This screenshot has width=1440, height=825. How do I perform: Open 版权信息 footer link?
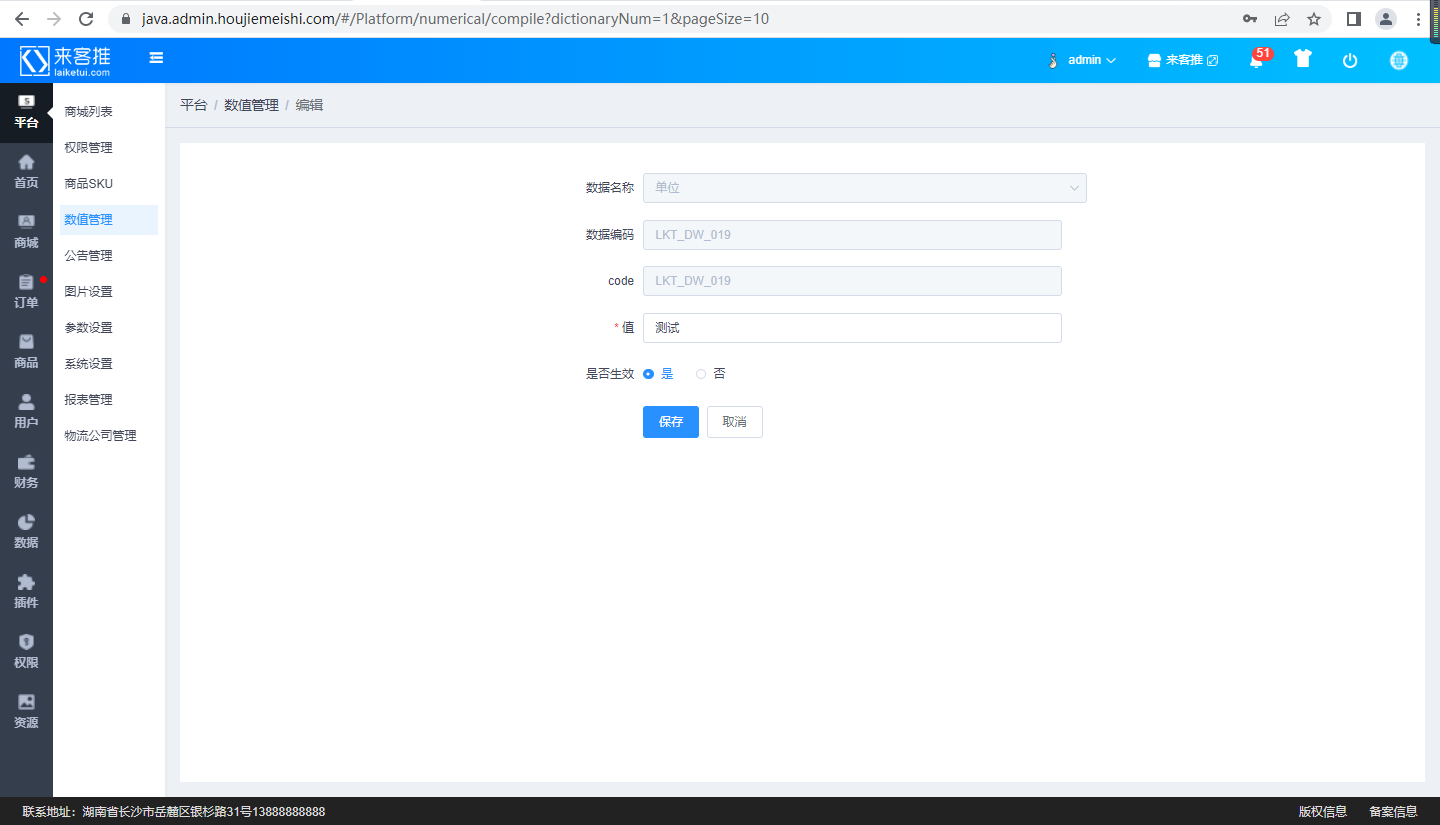(x=1323, y=812)
